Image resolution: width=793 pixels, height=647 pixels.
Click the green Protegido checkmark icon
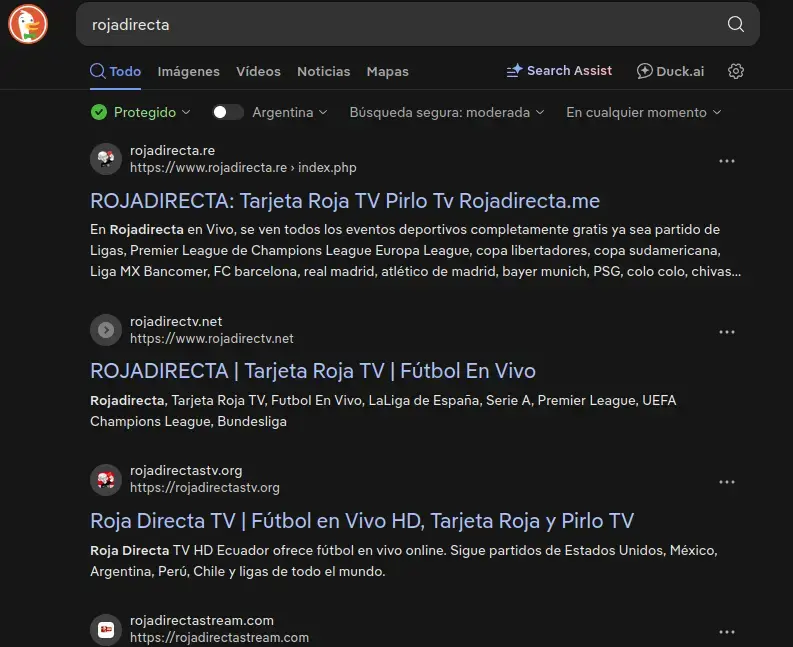(99, 112)
